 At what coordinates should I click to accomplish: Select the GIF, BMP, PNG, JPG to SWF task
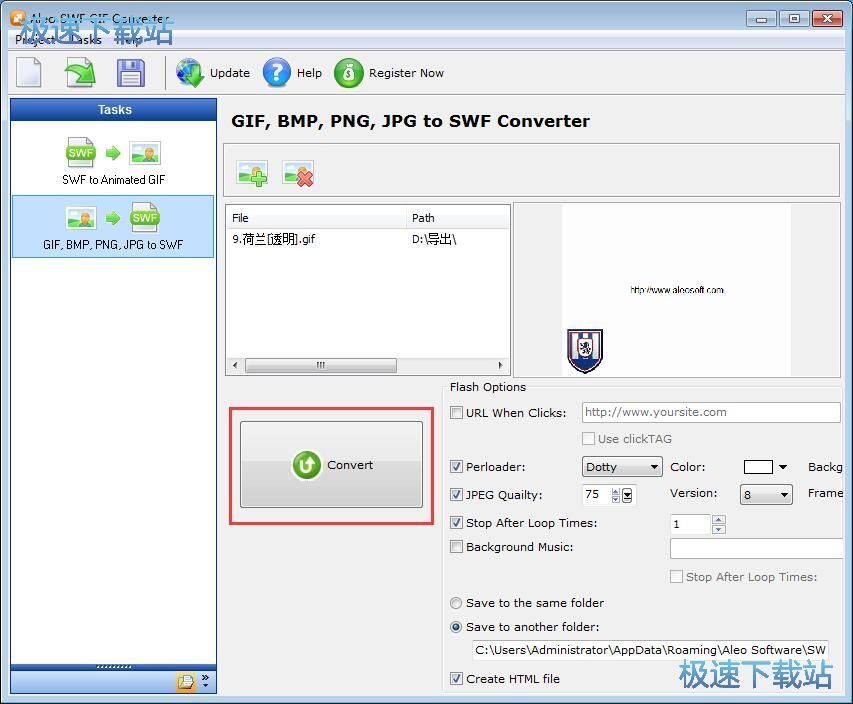tap(113, 226)
